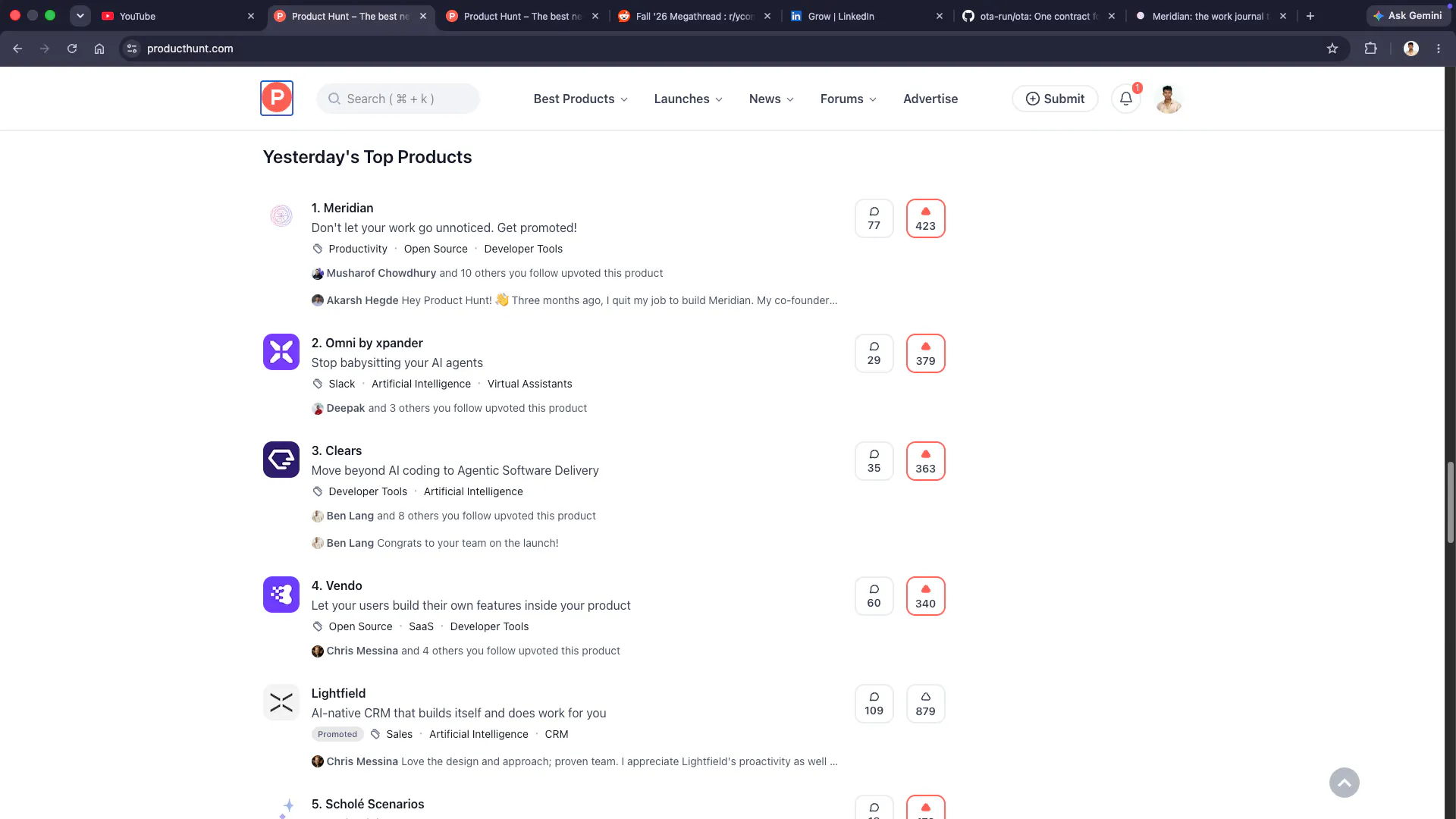Open the Vendo product title link

(x=337, y=585)
